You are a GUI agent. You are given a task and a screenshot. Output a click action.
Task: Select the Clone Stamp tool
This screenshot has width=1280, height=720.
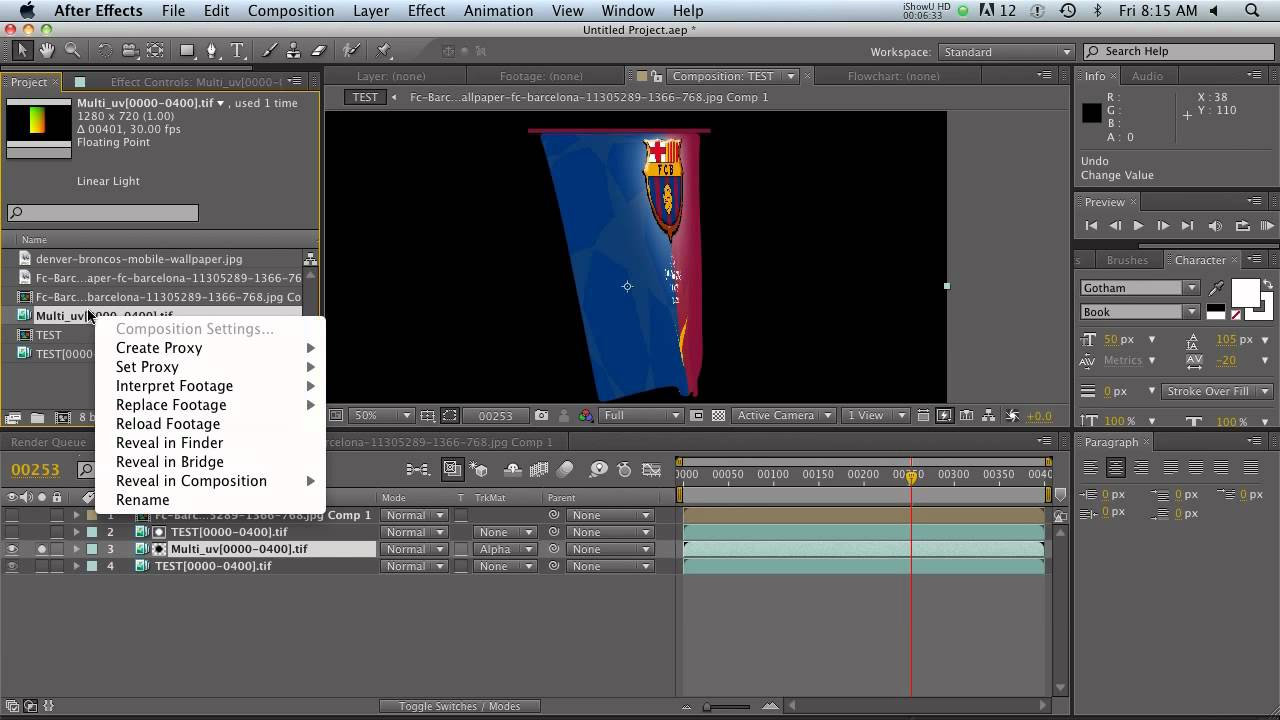tap(294, 50)
